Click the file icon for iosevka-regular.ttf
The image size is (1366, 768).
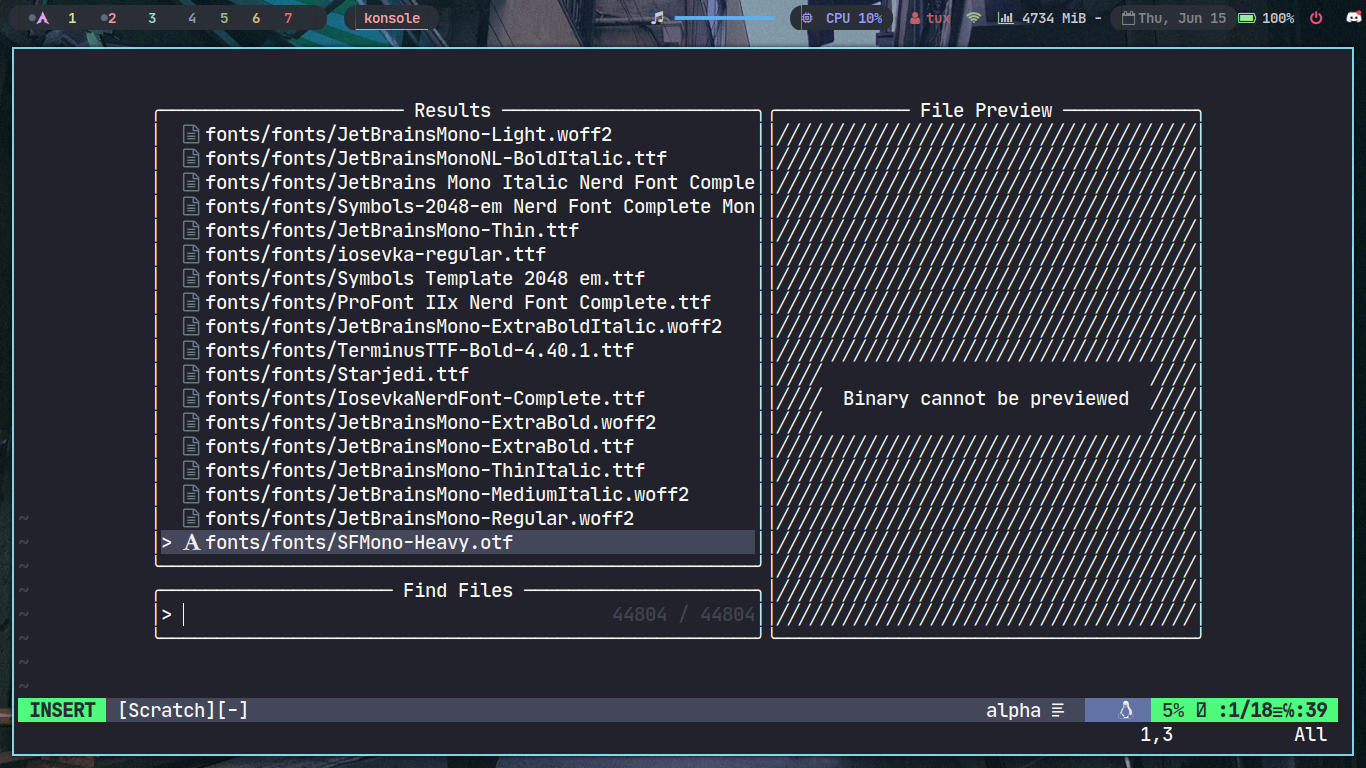191,254
